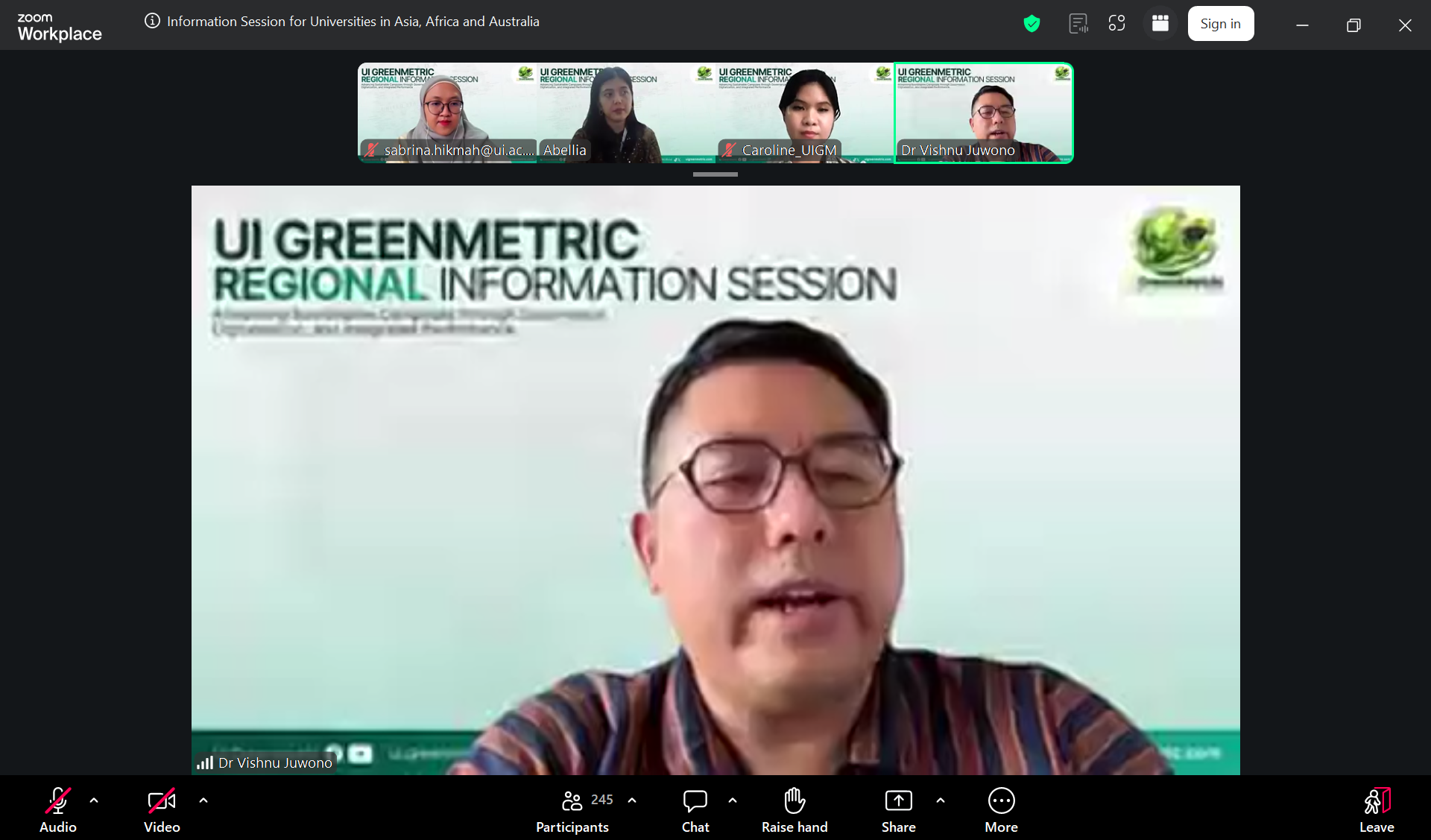Click the 245 participant count
This screenshot has width=1431, height=840.
tap(602, 800)
